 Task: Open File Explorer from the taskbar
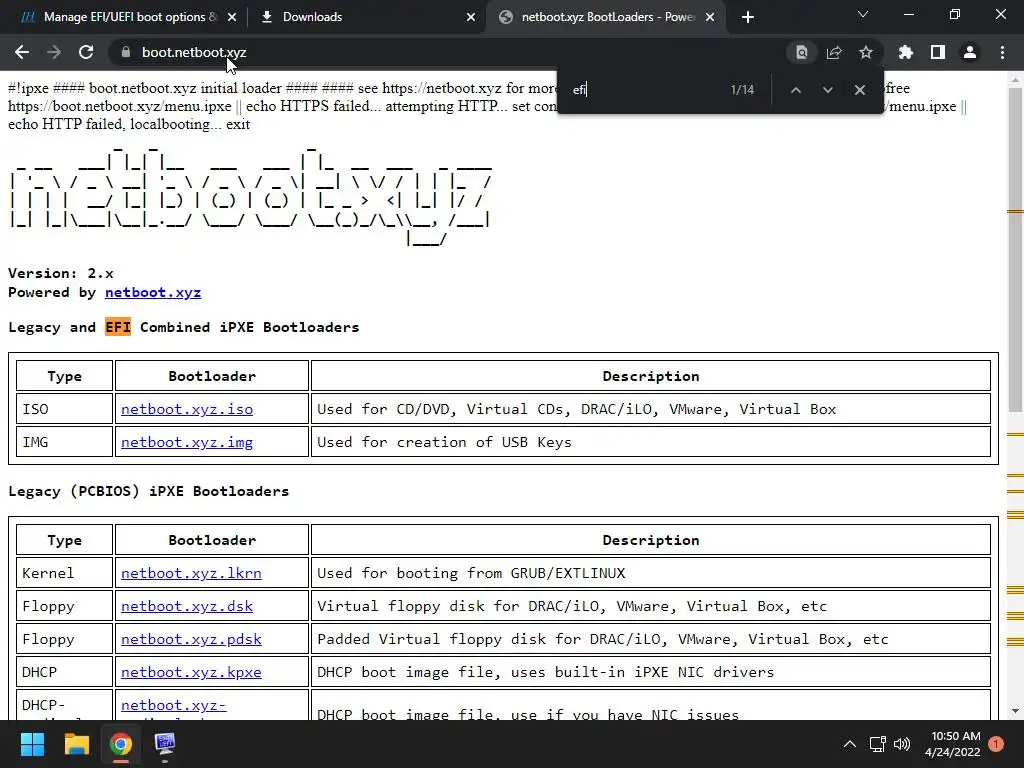pyautogui.click(x=76, y=744)
